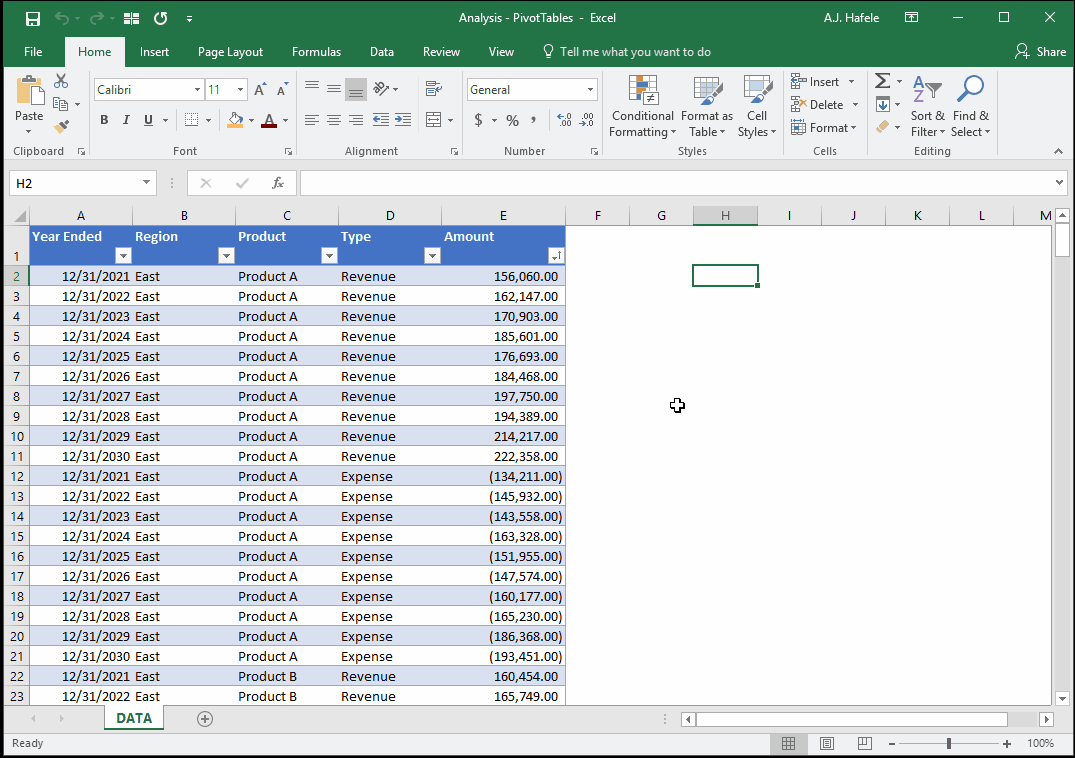Screen dimensions: 1075x758
Task: Open the Amount column filter dropdown
Action: tap(556, 256)
